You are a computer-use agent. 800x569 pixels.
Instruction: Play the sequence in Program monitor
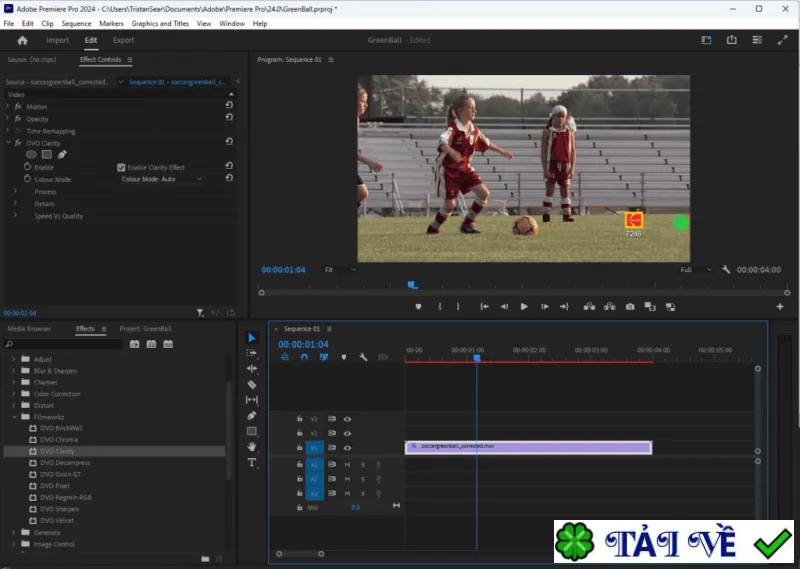(524, 307)
